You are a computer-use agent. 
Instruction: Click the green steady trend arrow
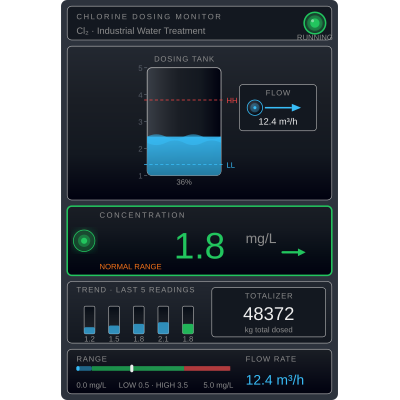293,252
